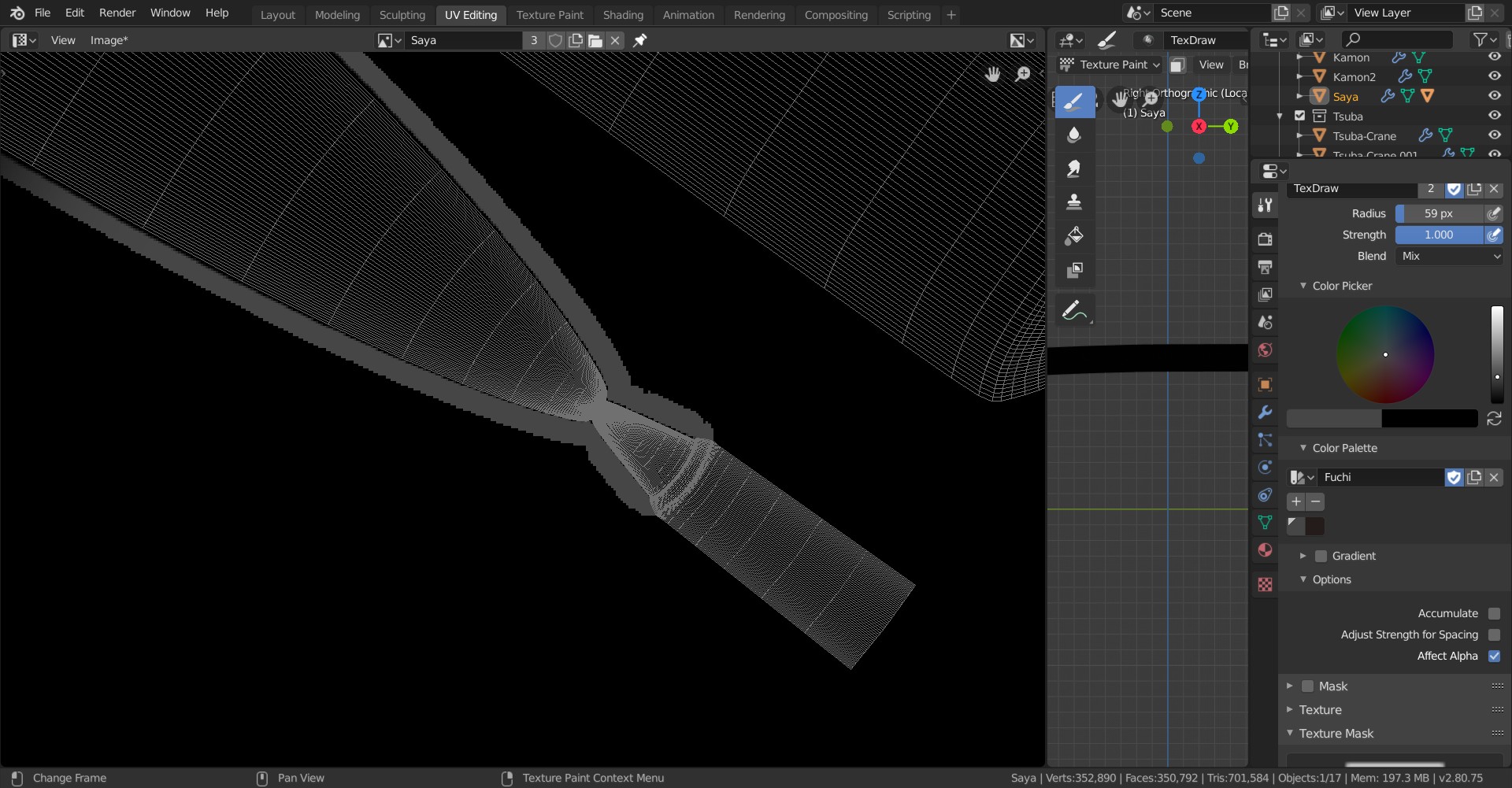The image size is (1512, 788).
Task: Adjust the brush Strength slider
Action: click(1438, 235)
